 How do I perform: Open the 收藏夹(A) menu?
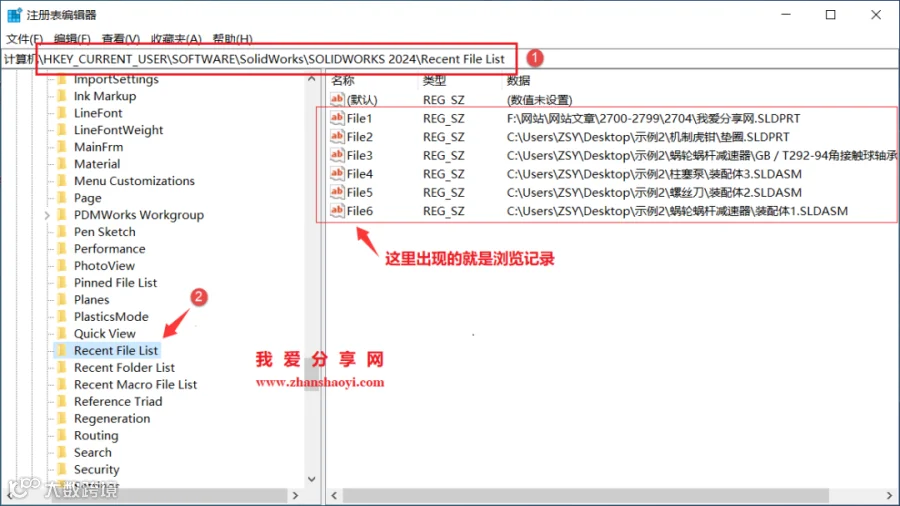coord(176,38)
